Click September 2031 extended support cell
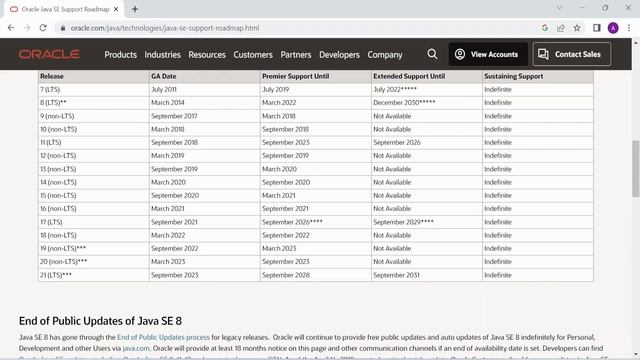 427,275
